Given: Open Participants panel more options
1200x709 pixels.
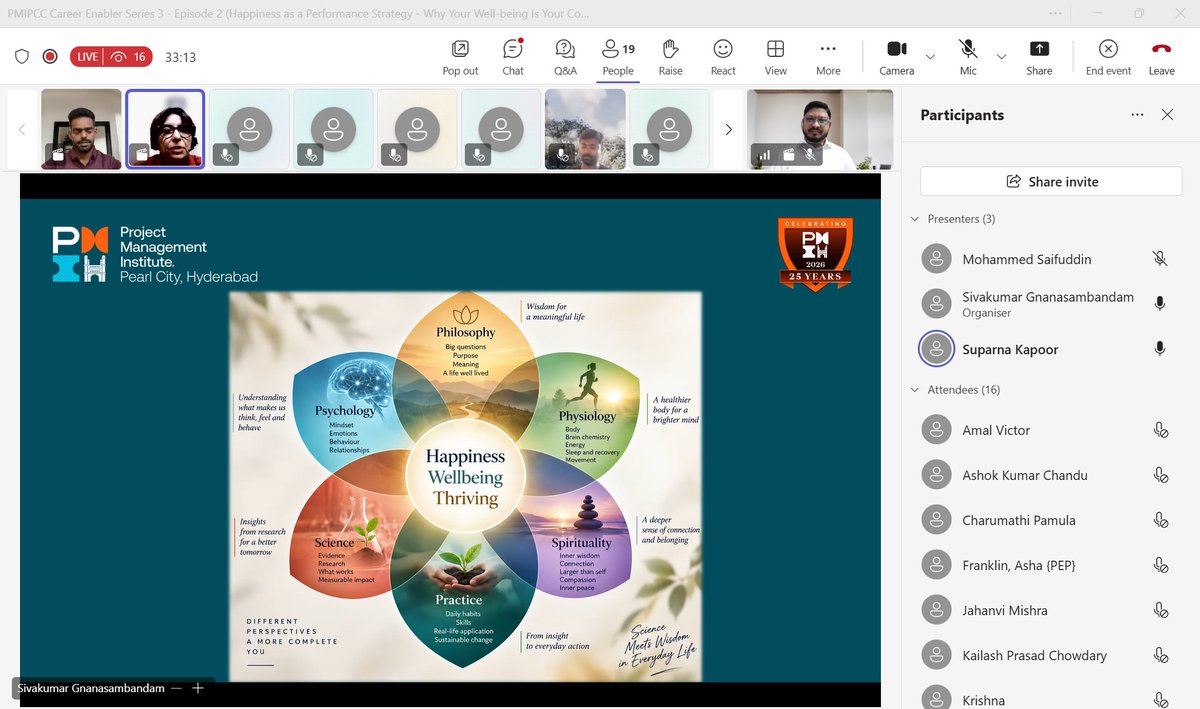Looking at the screenshot, I should click(1137, 115).
